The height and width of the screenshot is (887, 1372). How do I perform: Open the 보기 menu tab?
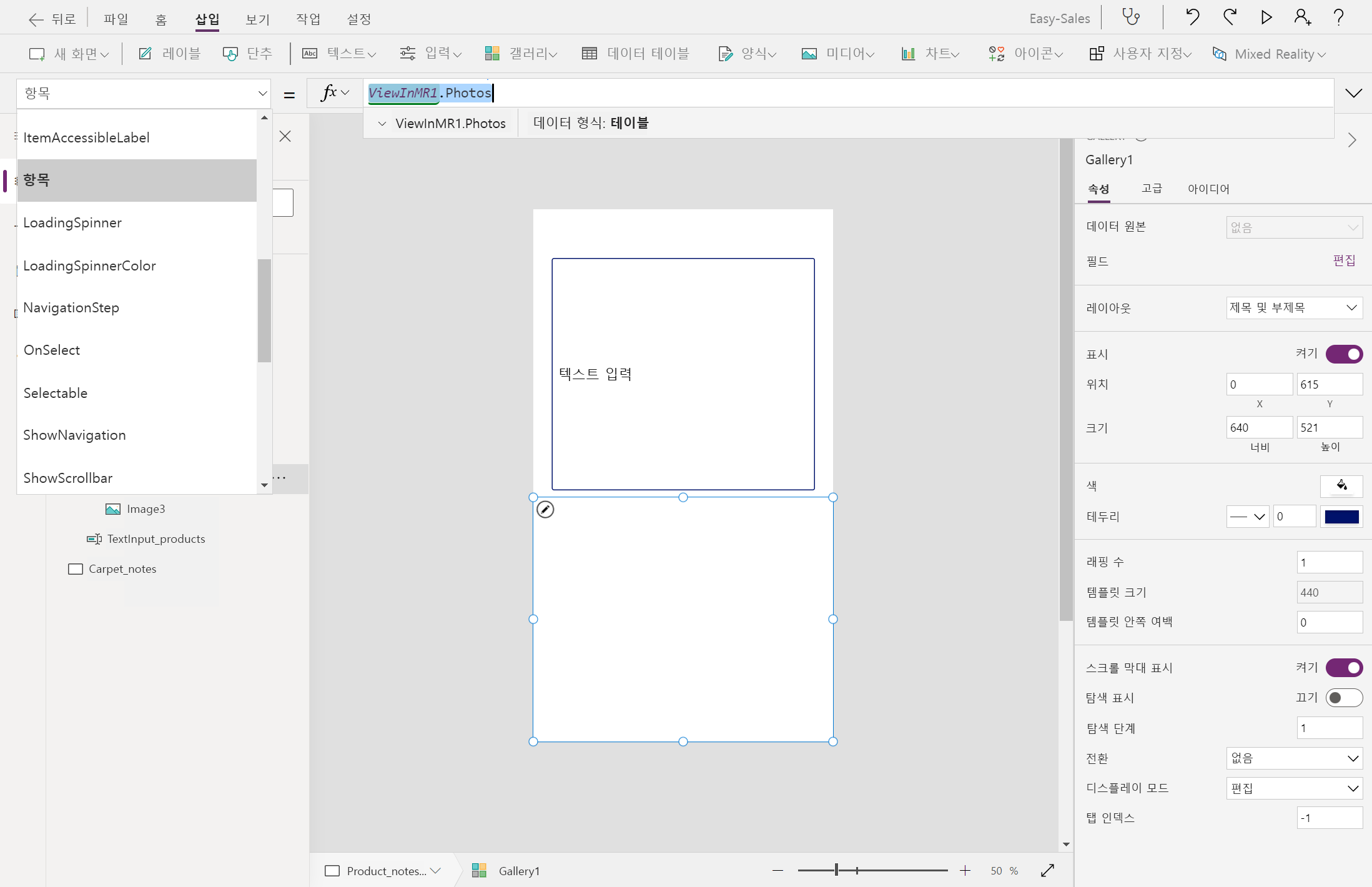pos(257,19)
